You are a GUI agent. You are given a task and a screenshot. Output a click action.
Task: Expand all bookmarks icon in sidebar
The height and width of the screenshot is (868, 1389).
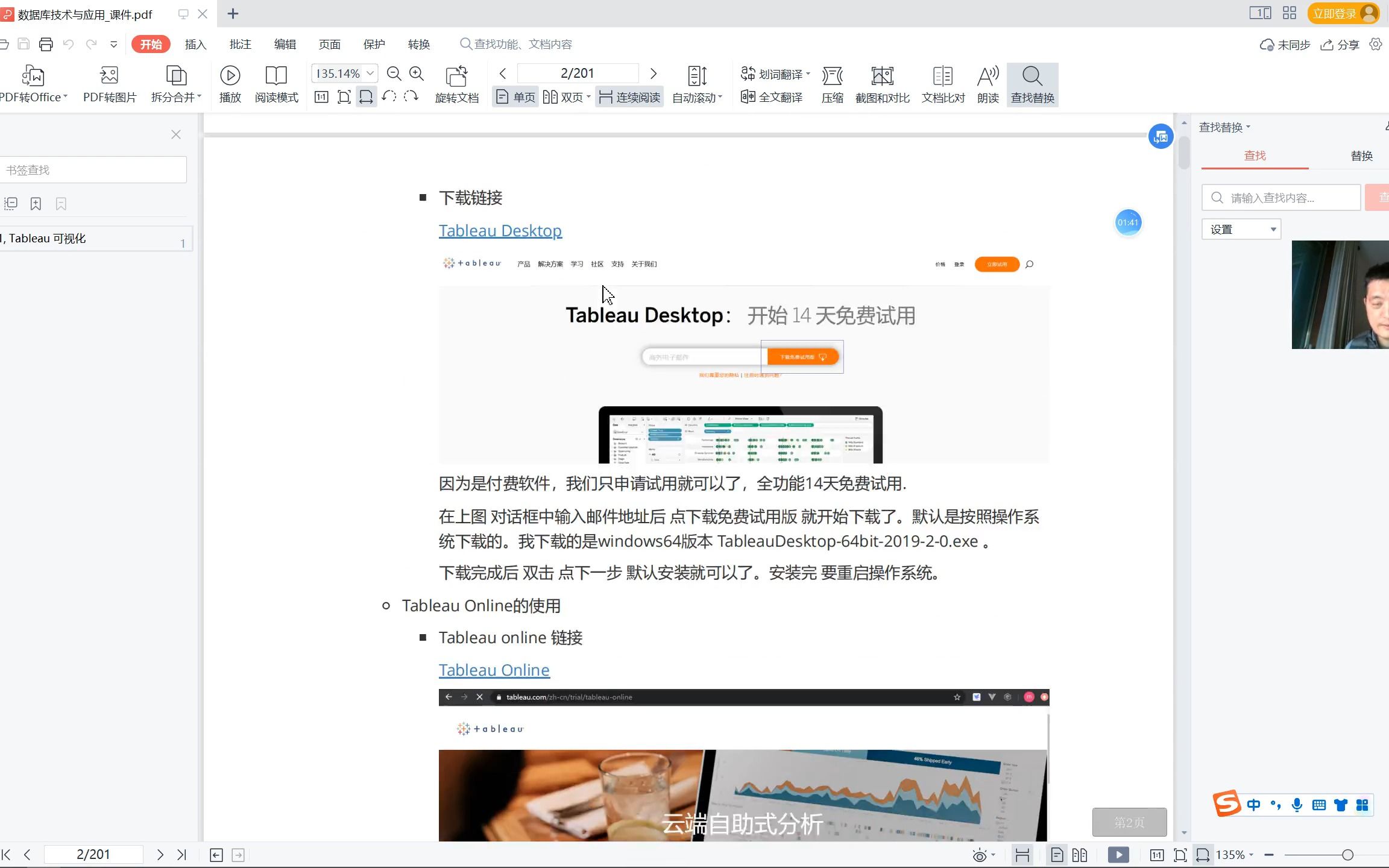[x=11, y=204]
